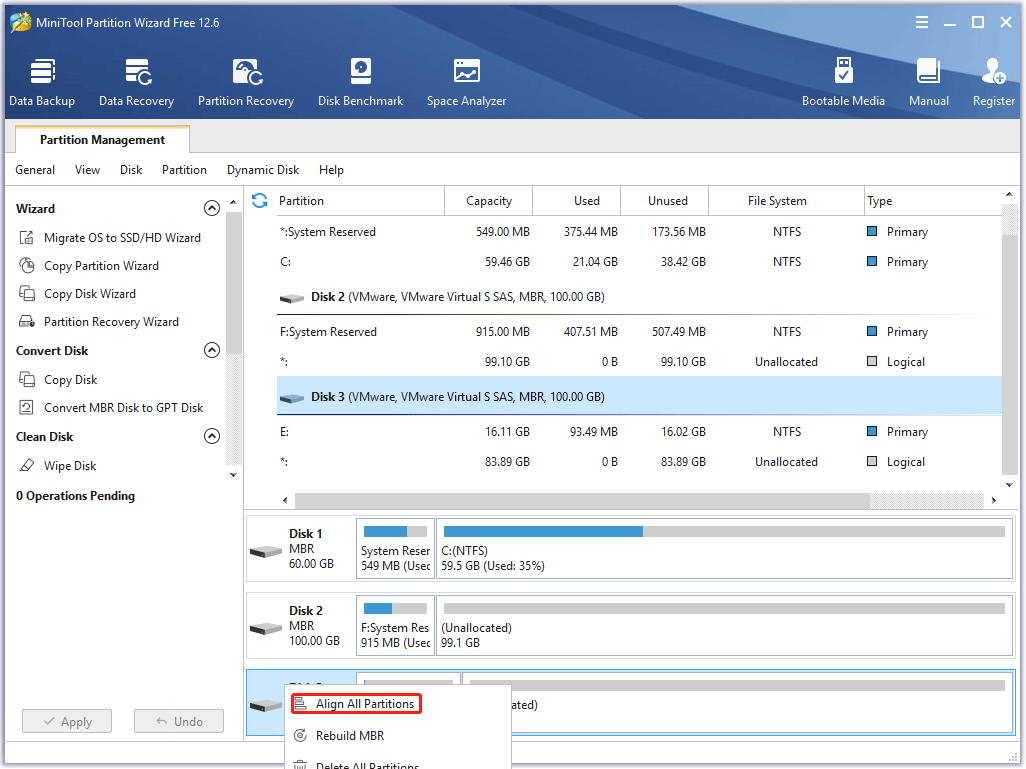Viewport: 1026px width, 769px height.
Task: Click the horizontal scrollbar right arrow
Action: tap(994, 500)
